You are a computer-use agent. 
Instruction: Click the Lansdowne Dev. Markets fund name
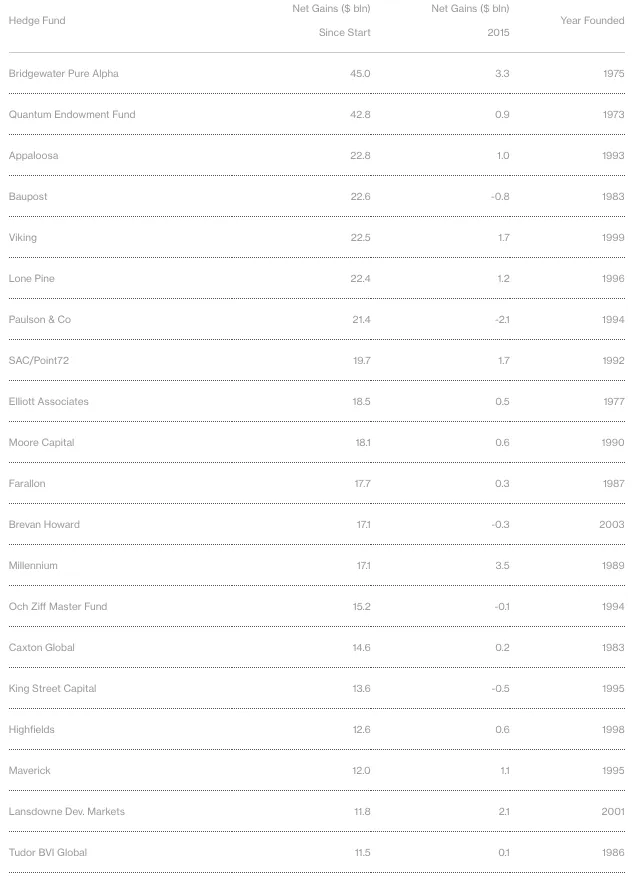(x=66, y=812)
